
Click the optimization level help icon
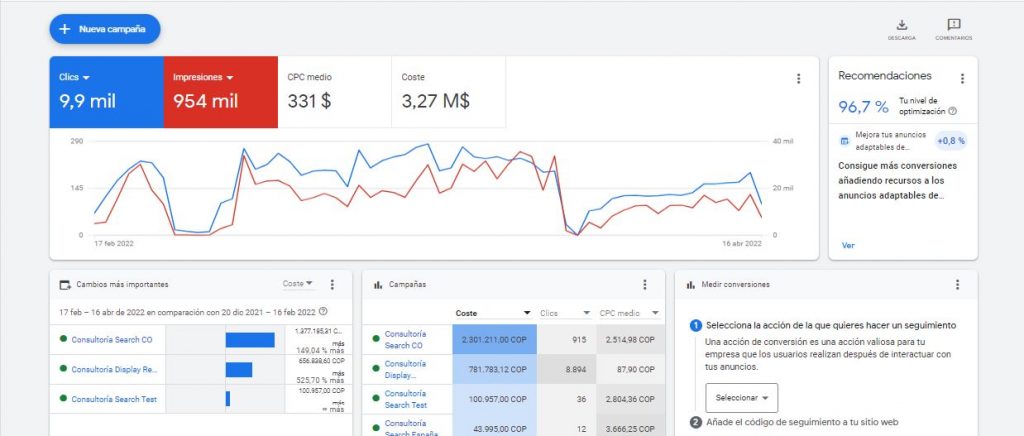(952, 112)
